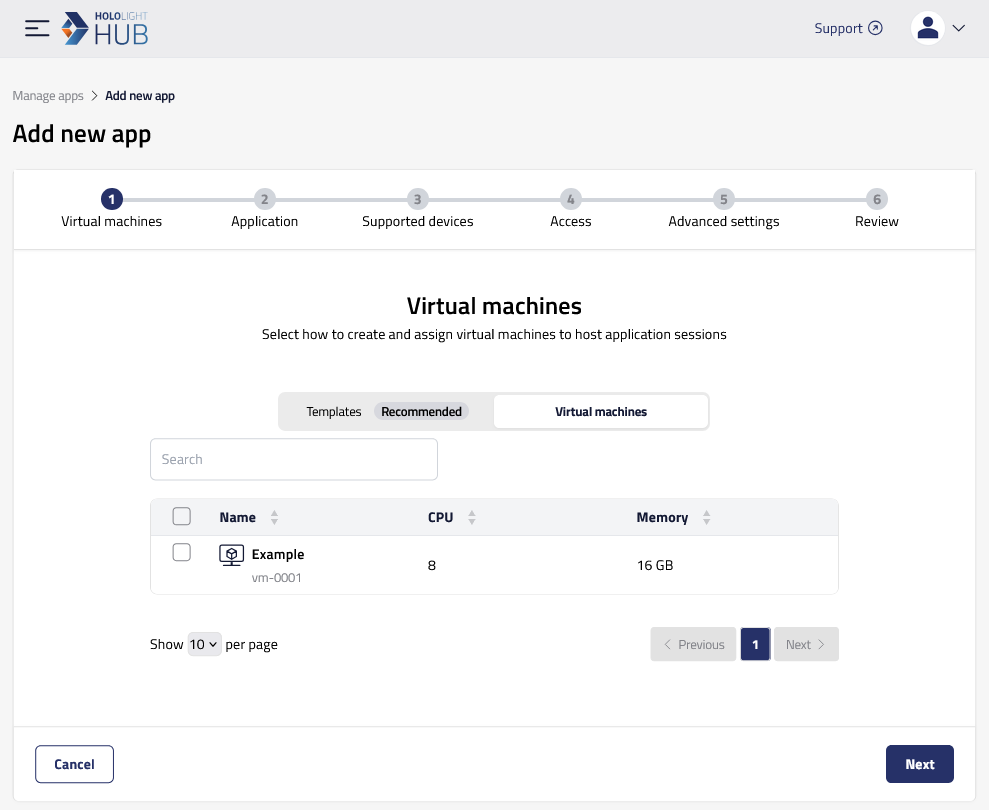Click the Add new app breadcrumb
The width and height of the screenshot is (989, 810).
(140, 96)
